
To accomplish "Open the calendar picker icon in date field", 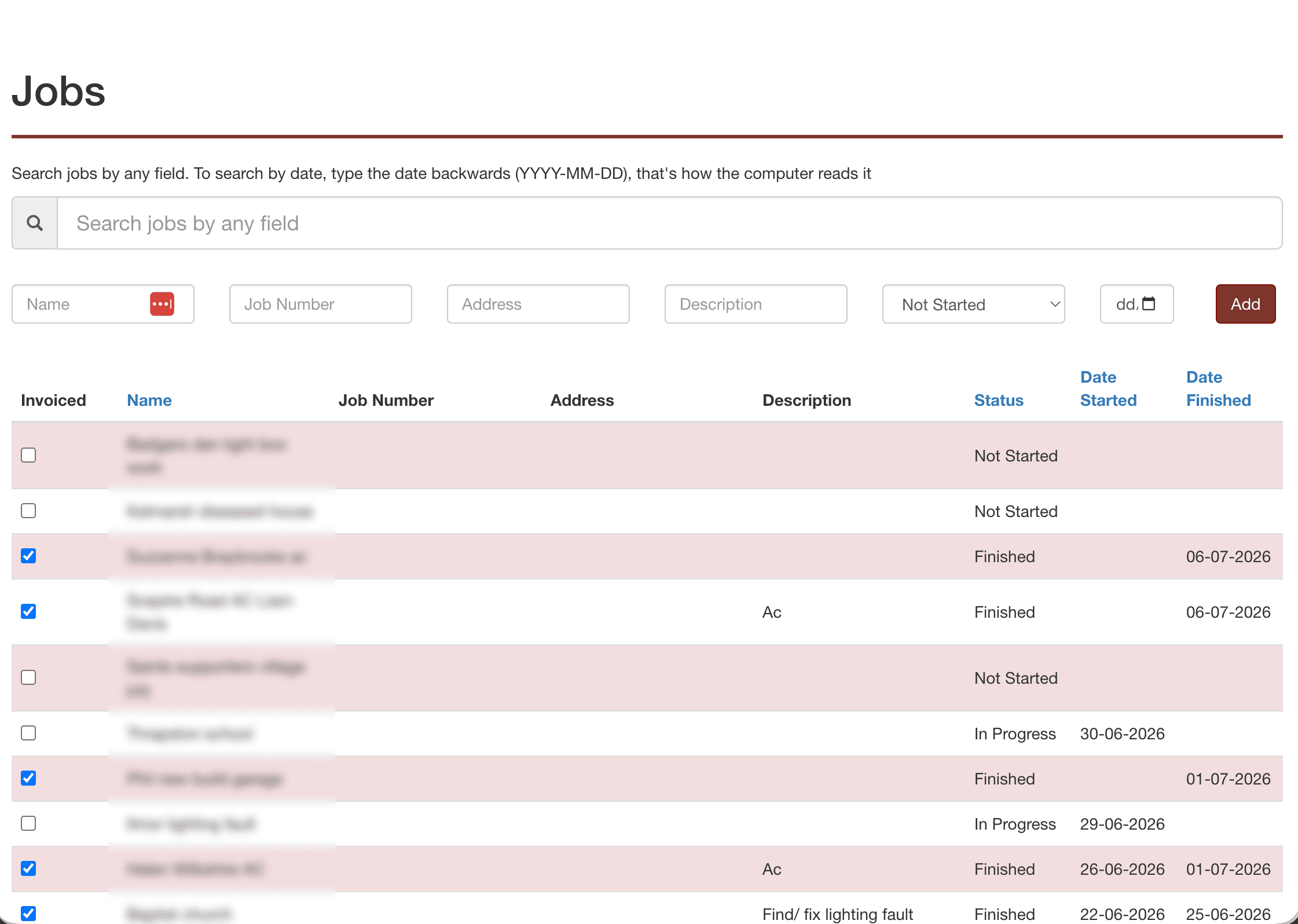I will point(1149,303).
